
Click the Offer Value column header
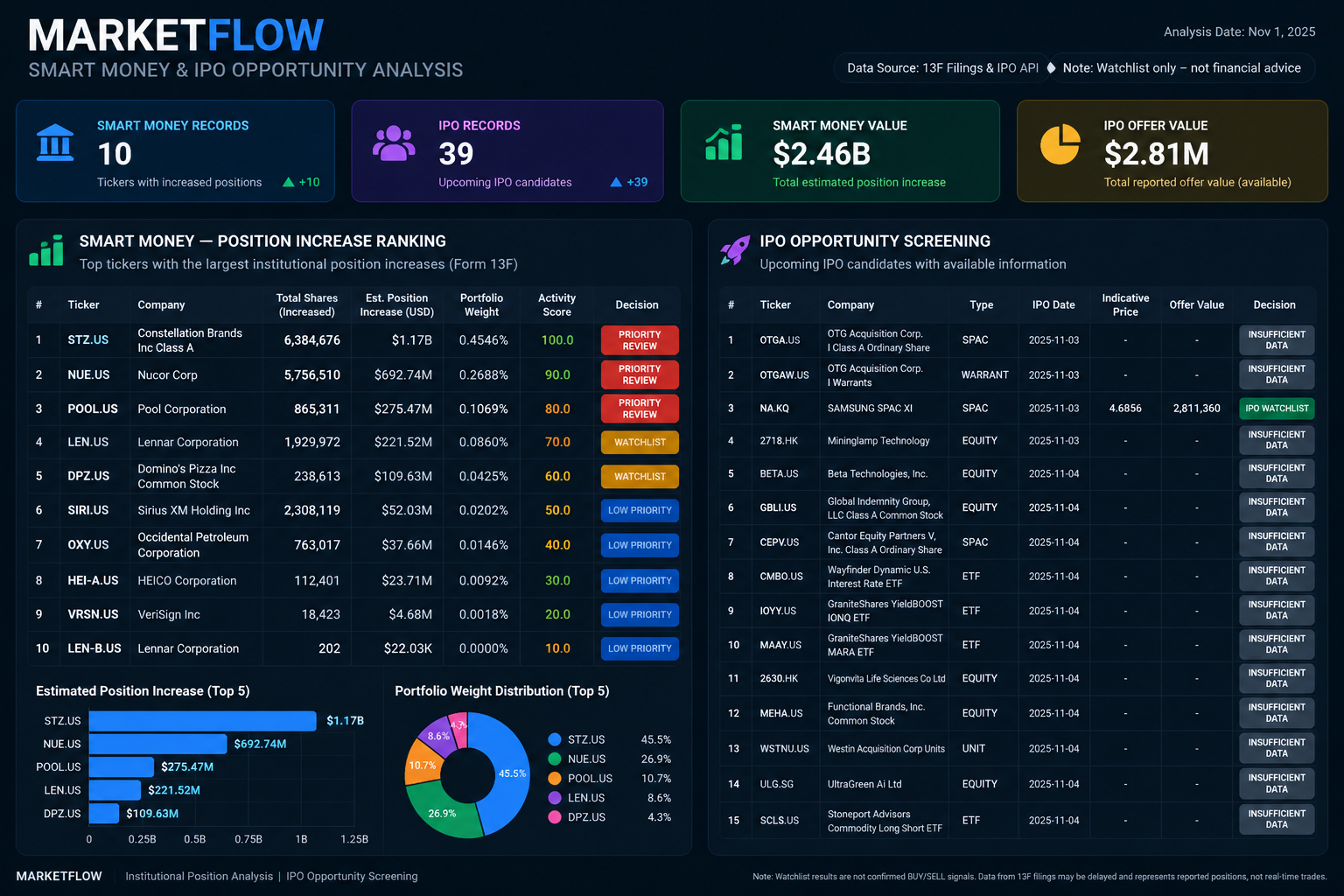click(1196, 304)
